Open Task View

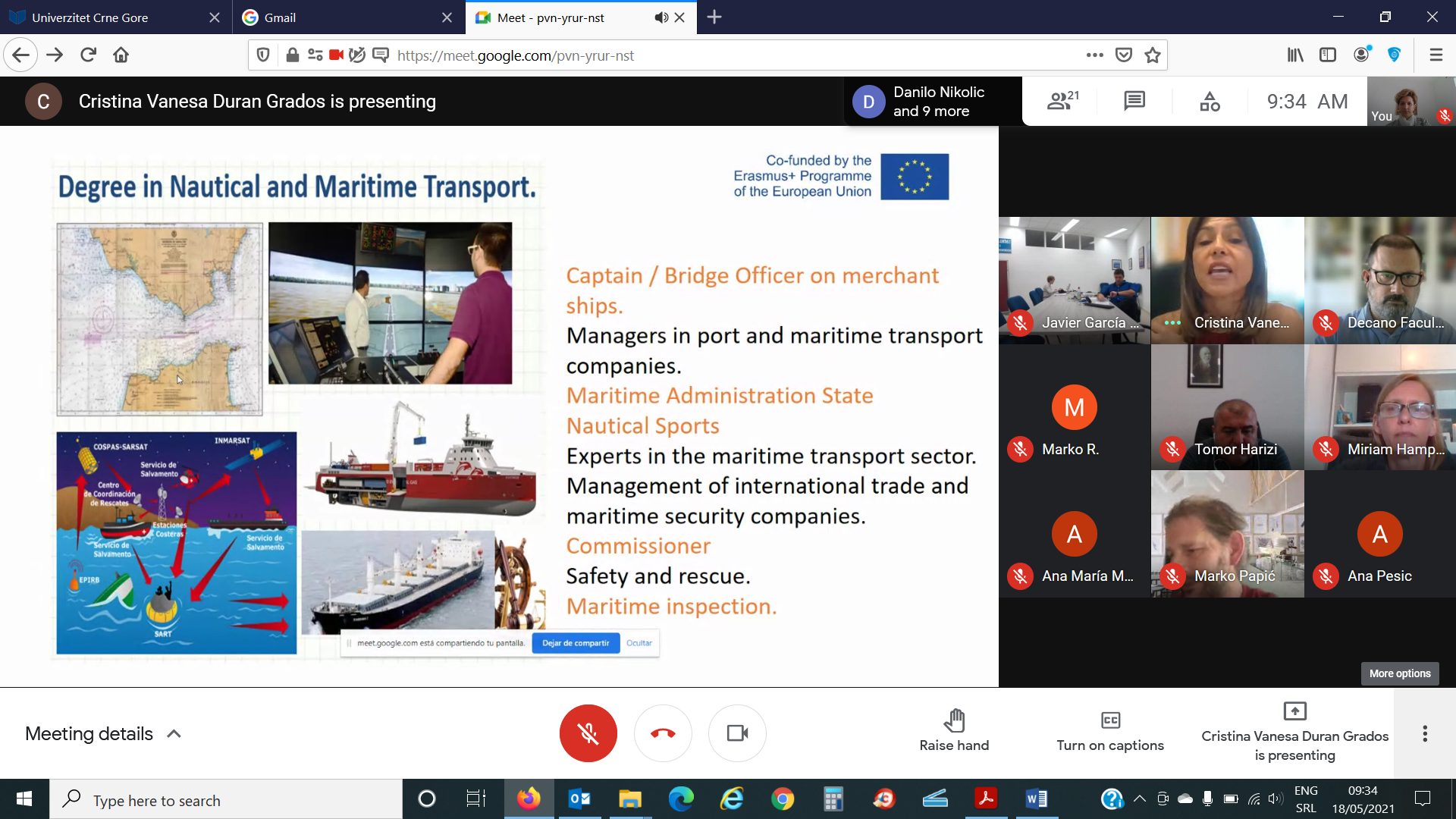coord(475,799)
